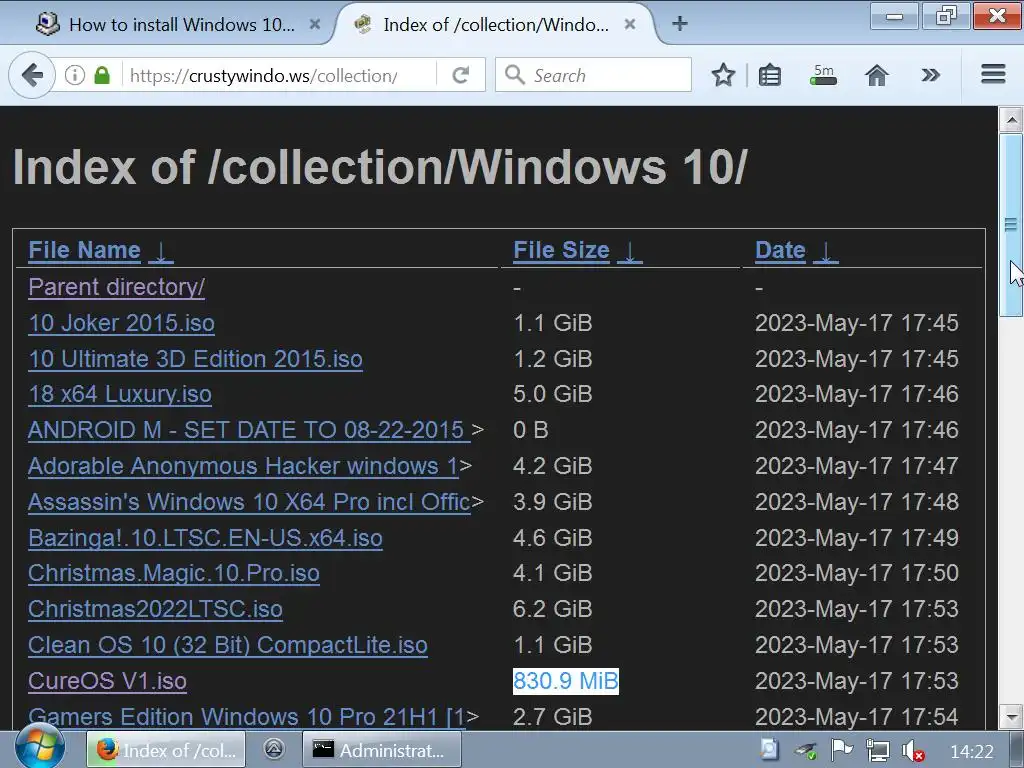Click Christmas2022LTSC.iso link
The image size is (1024, 768).
coord(155,609)
